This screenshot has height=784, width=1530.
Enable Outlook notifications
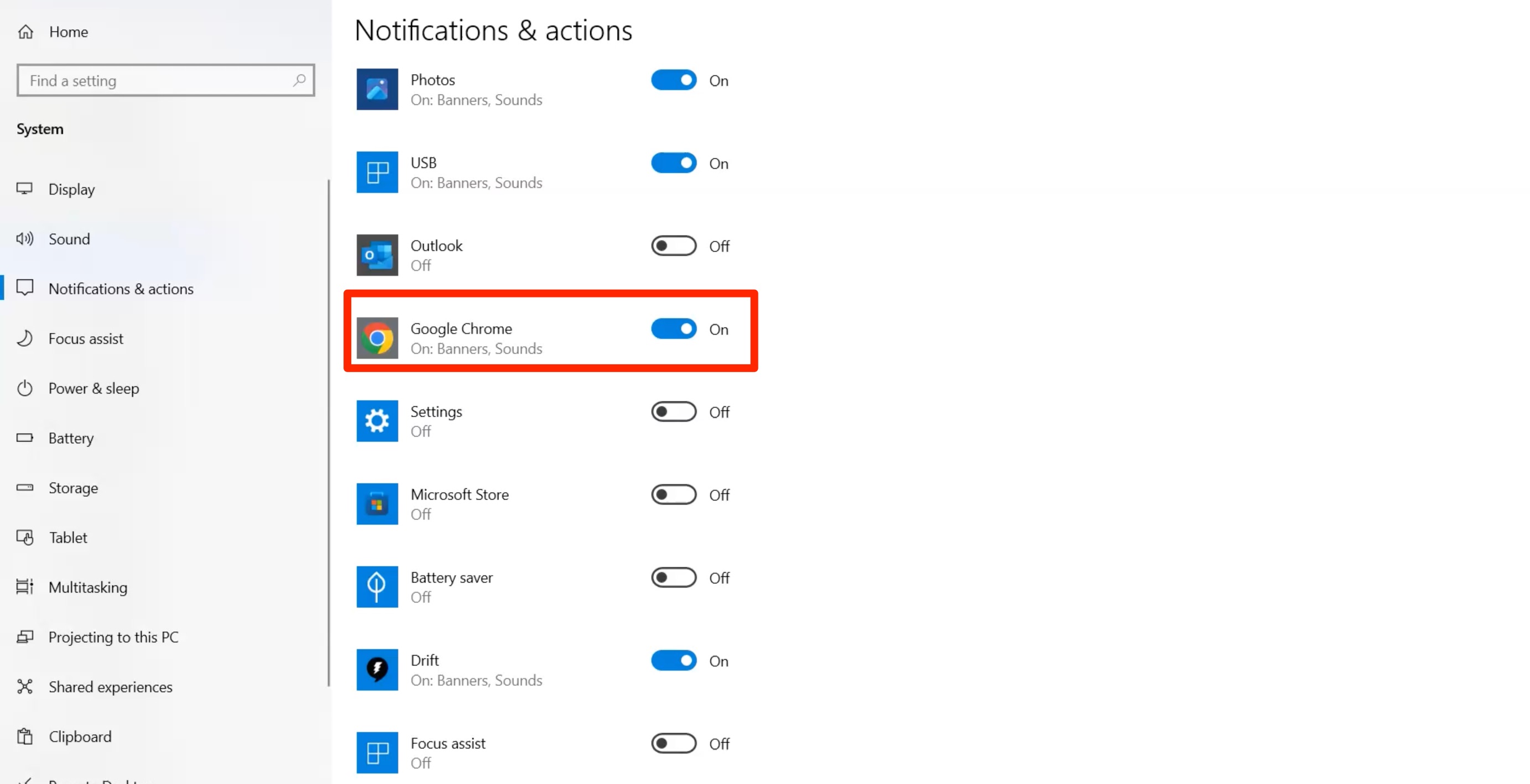coord(674,245)
